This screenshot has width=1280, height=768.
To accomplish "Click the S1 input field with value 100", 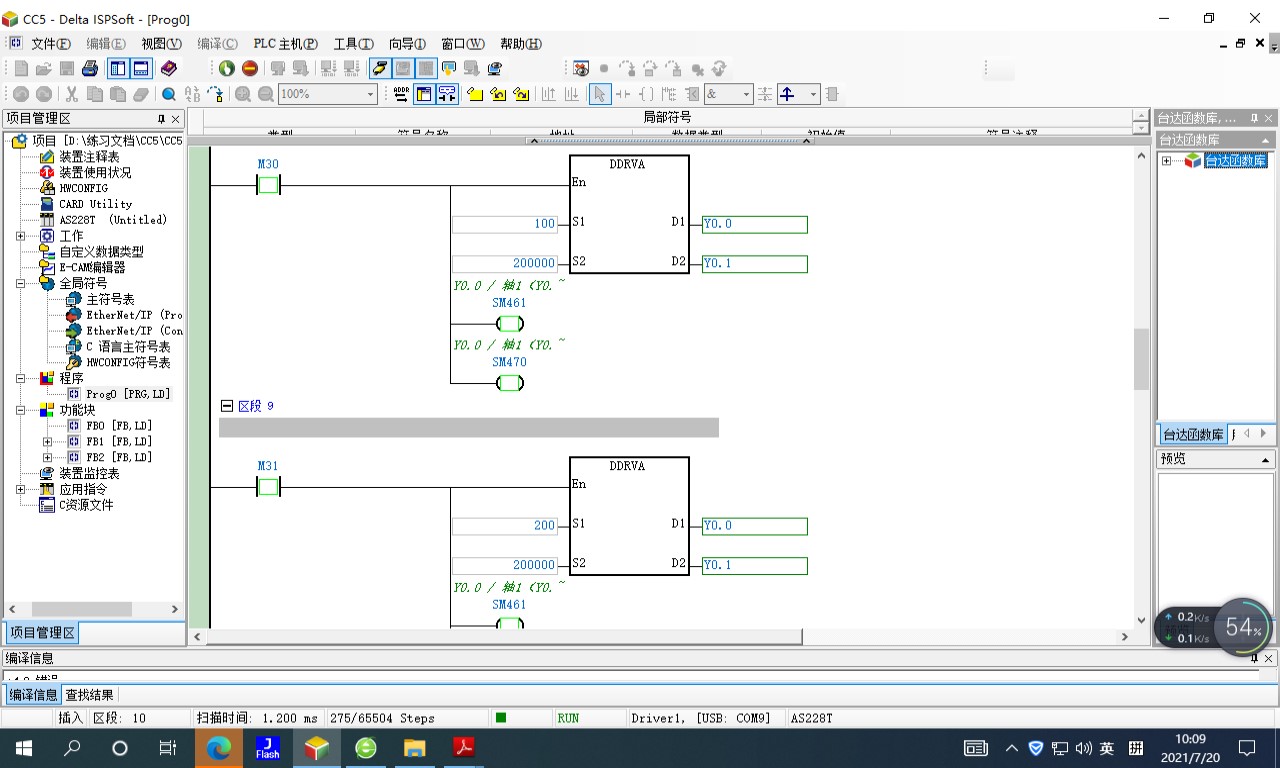I will pyautogui.click(x=505, y=224).
